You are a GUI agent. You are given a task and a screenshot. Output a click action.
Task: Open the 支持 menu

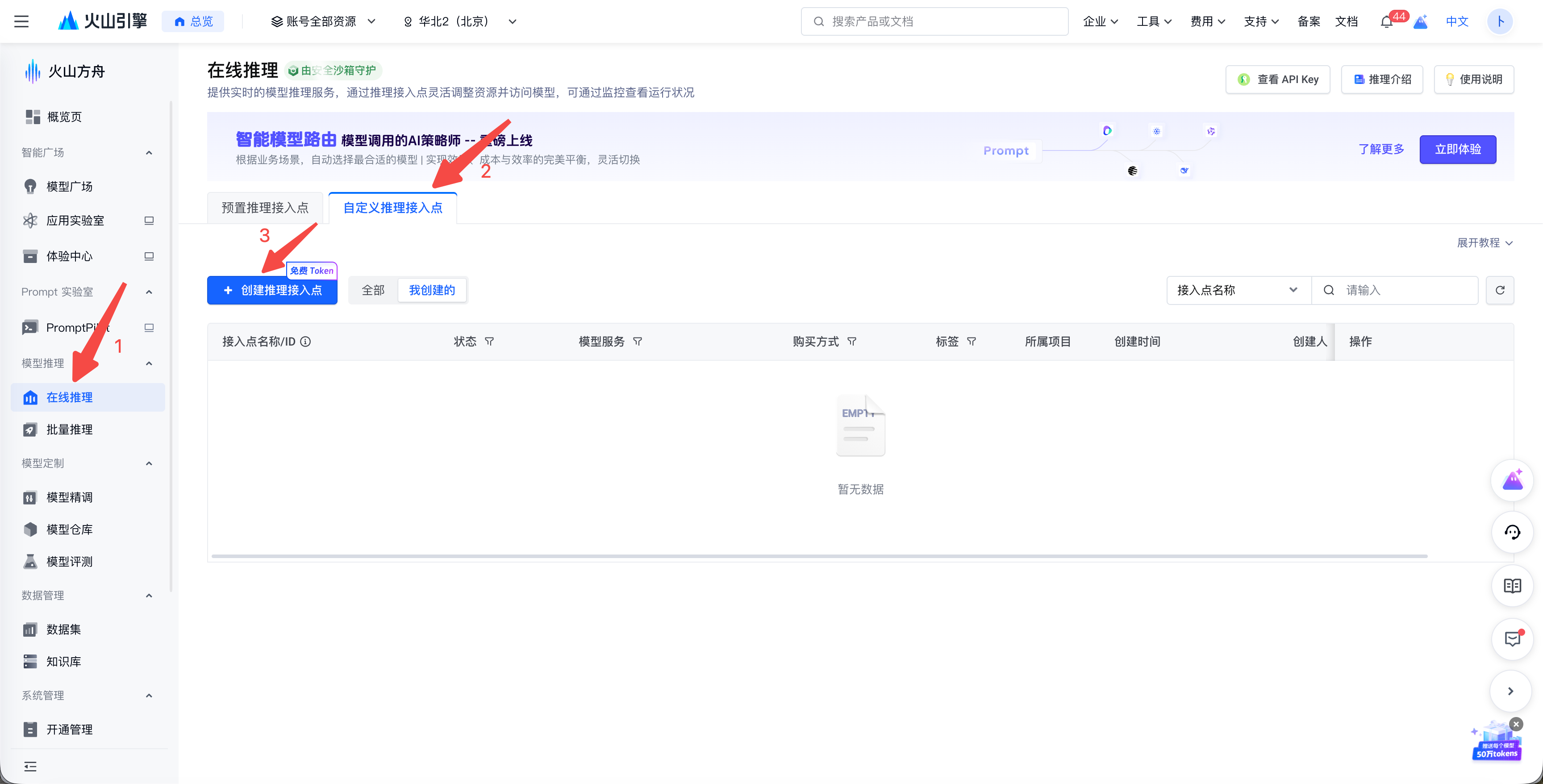[1261, 21]
